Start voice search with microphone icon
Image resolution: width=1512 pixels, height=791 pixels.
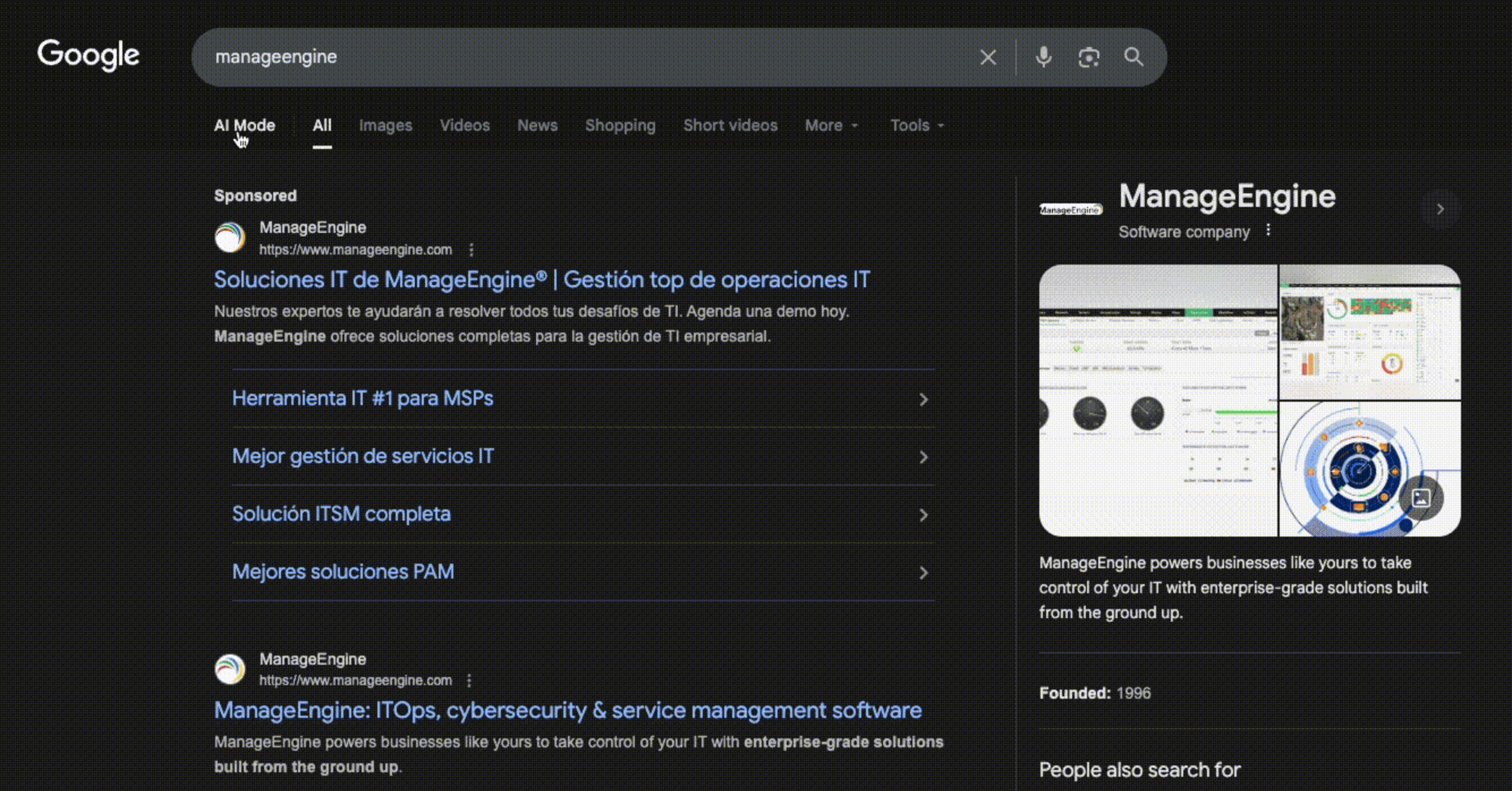click(x=1044, y=57)
